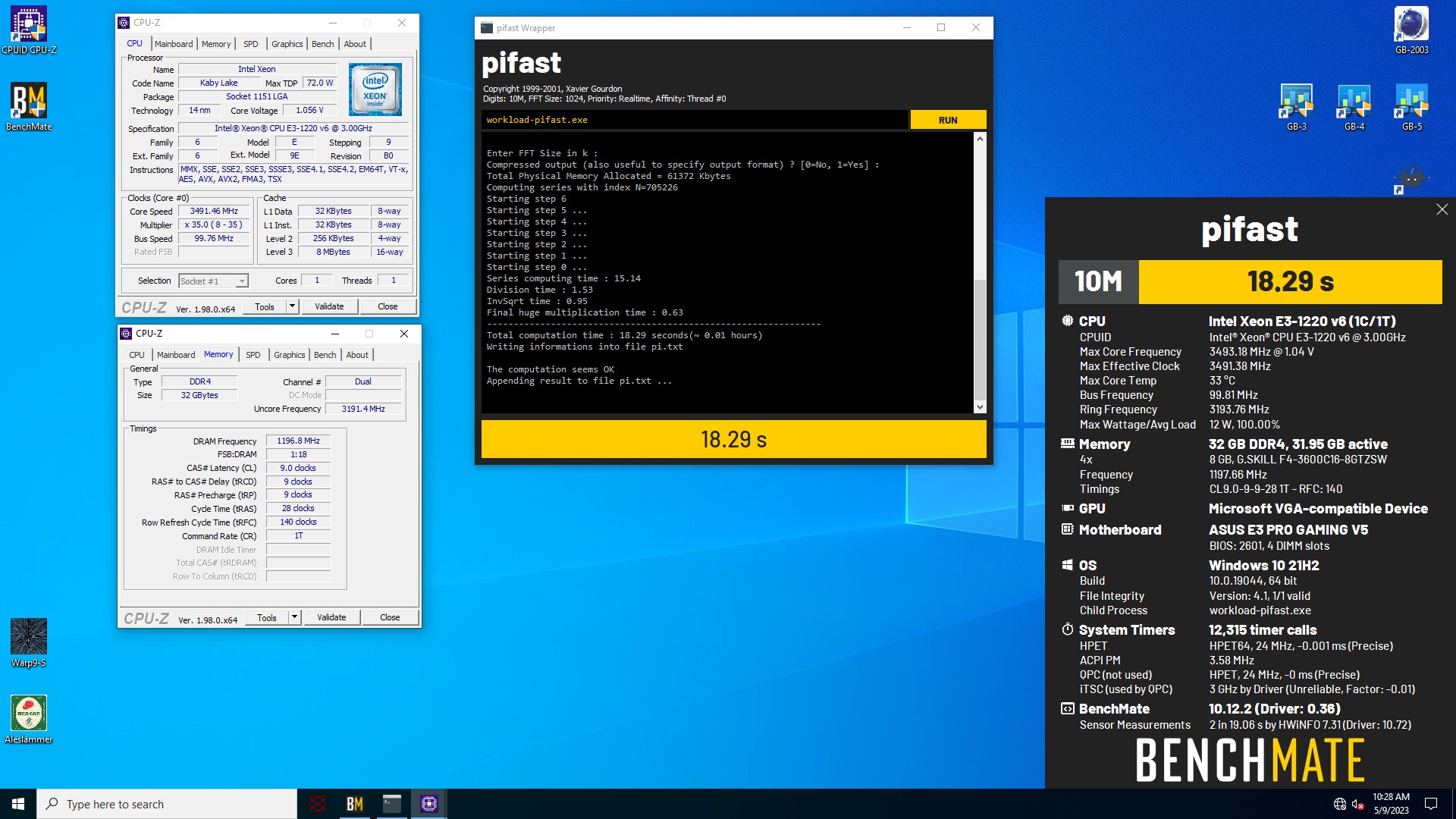Image resolution: width=1456 pixels, height=819 pixels.
Task: Open the pifast console taskbar icon
Action: pyautogui.click(x=391, y=804)
